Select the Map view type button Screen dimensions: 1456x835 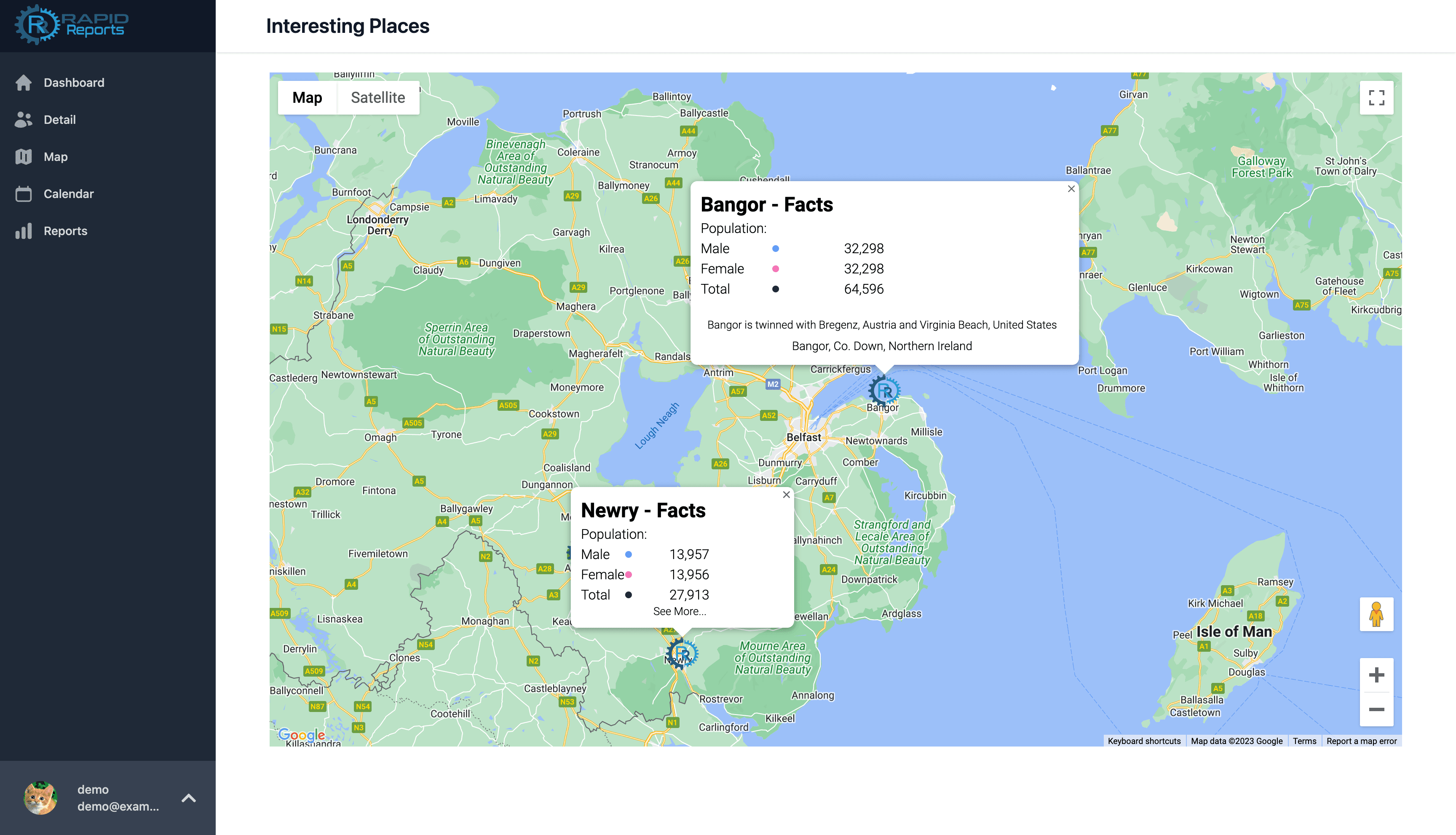(307, 97)
